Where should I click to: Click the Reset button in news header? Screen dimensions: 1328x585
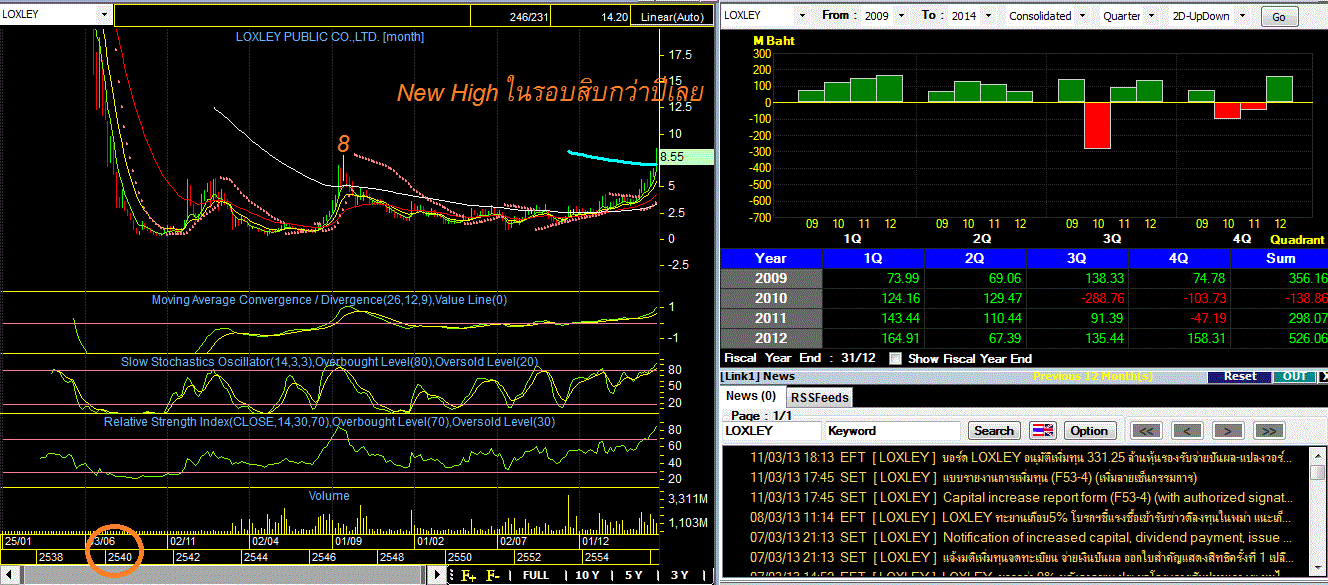(x=1239, y=377)
